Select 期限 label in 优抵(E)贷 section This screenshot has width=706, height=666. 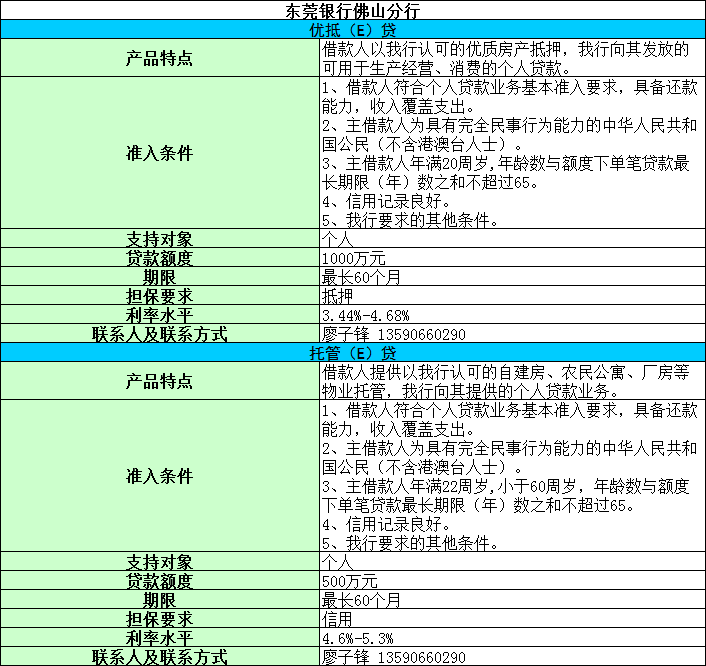coord(160,276)
